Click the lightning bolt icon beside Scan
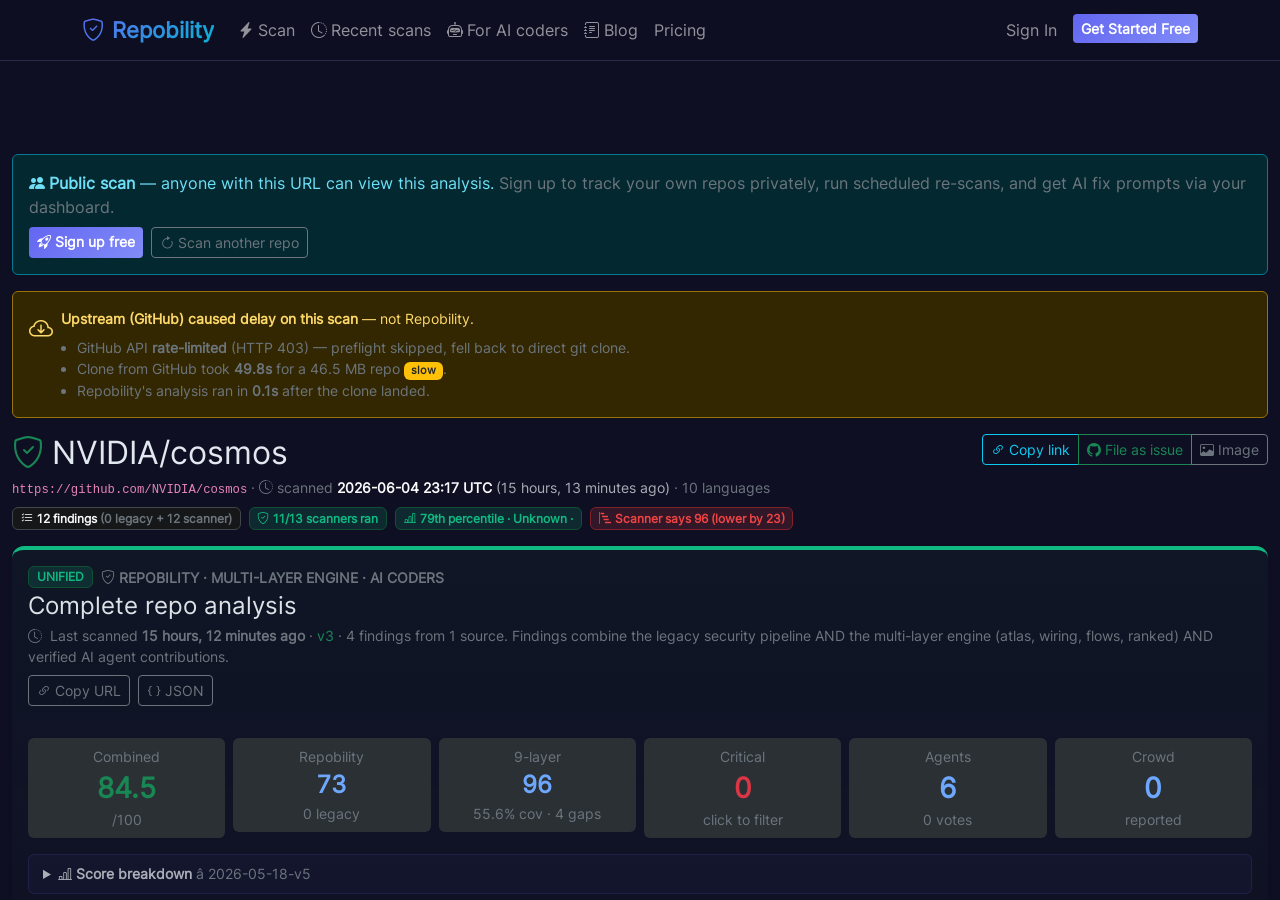Image resolution: width=1280 pixels, height=900 pixels. tap(246, 30)
